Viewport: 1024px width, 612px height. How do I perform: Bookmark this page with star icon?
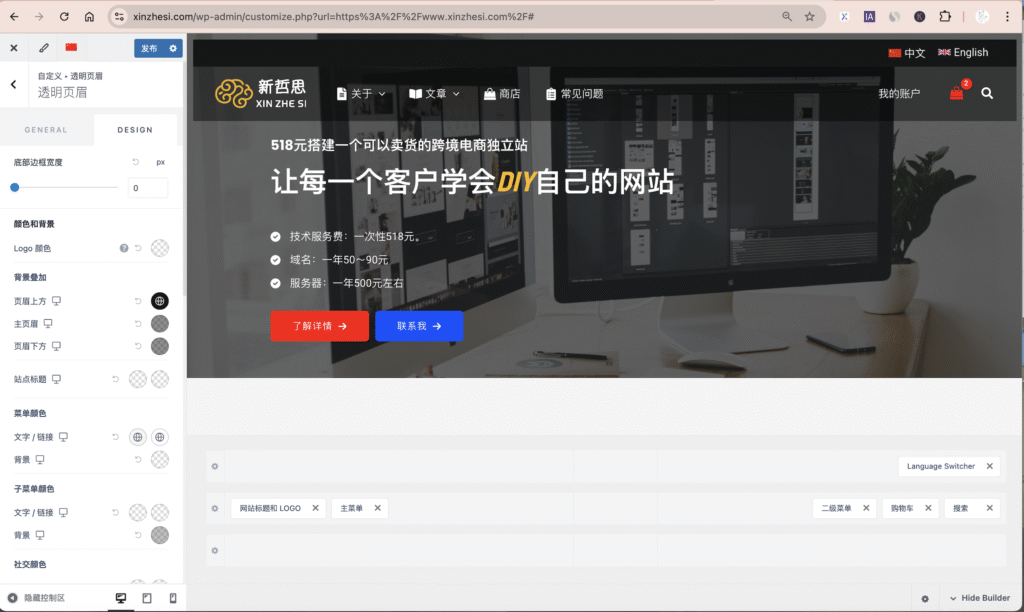[810, 16]
